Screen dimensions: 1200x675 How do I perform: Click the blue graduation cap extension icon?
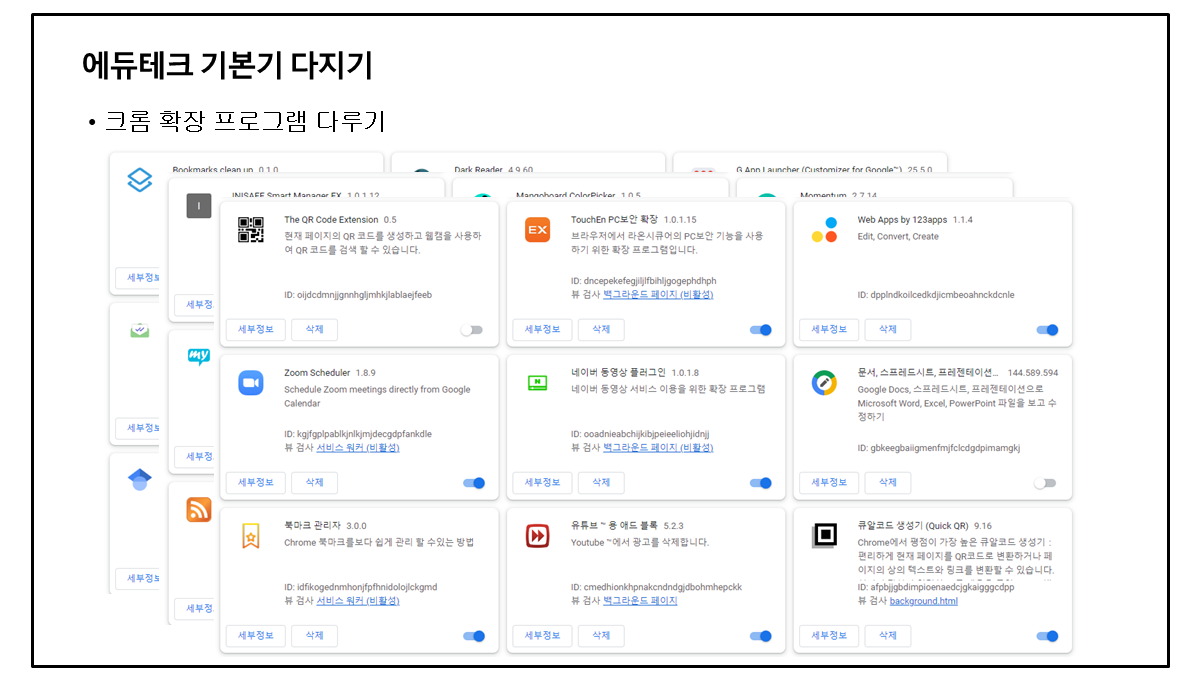point(139,480)
